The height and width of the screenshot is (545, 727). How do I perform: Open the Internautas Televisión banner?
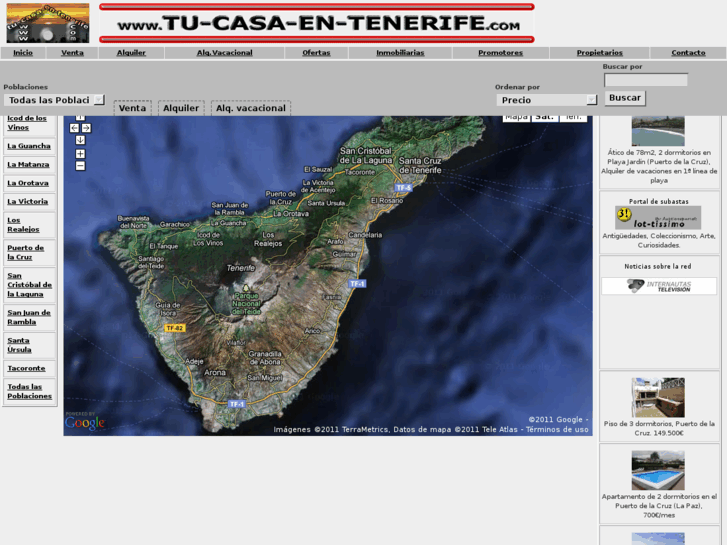(659, 286)
